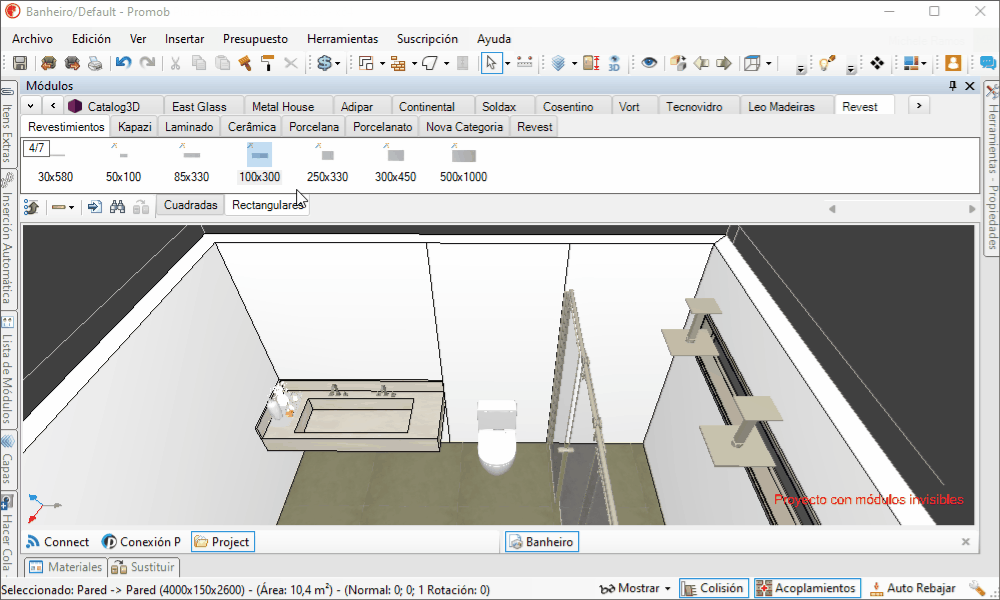Screen dimensions: 1000x600
Task: Click the Rectangulares button
Action: 267,205
